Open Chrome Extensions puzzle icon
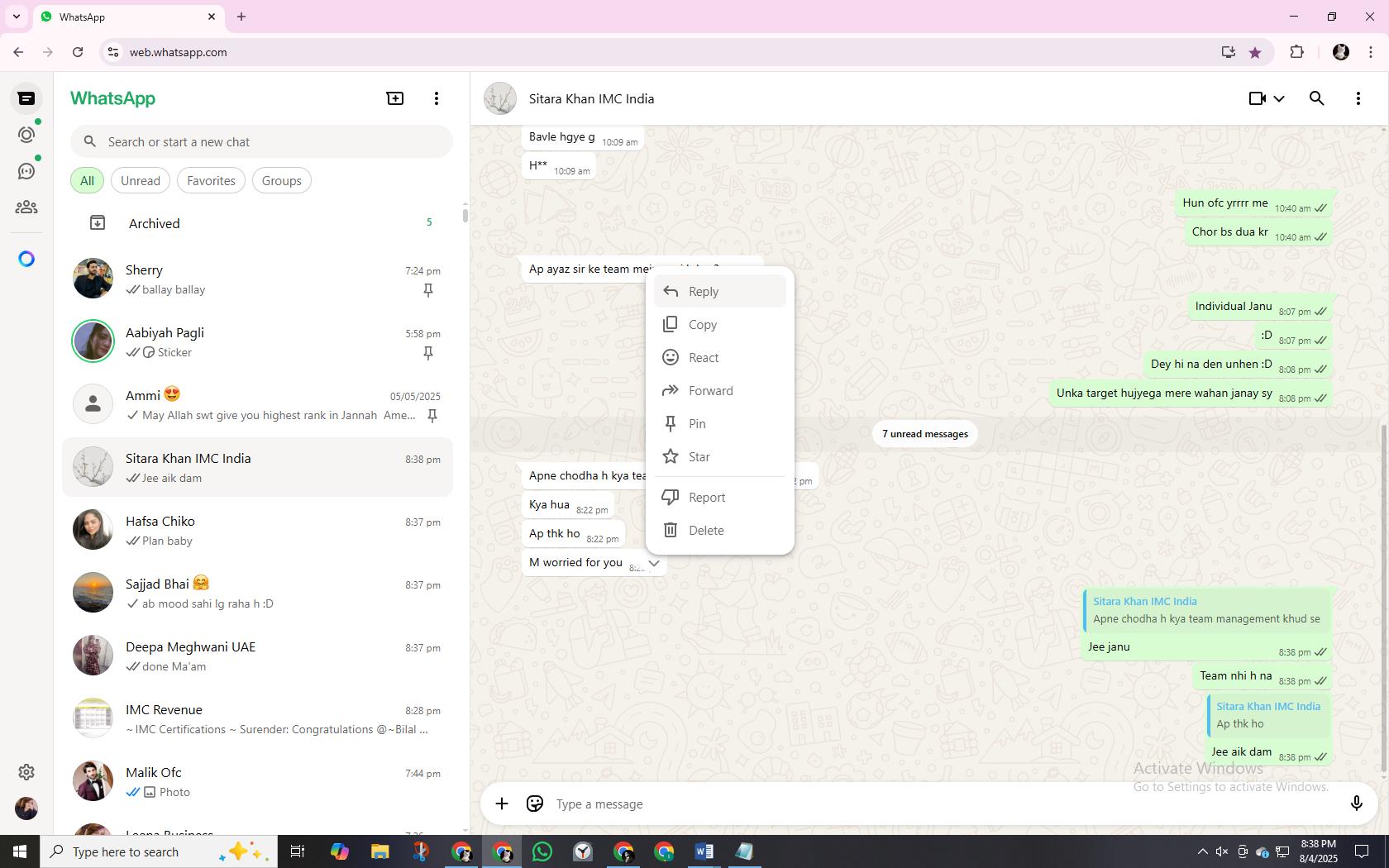The height and width of the screenshot is (868, 1389). 1296,52
